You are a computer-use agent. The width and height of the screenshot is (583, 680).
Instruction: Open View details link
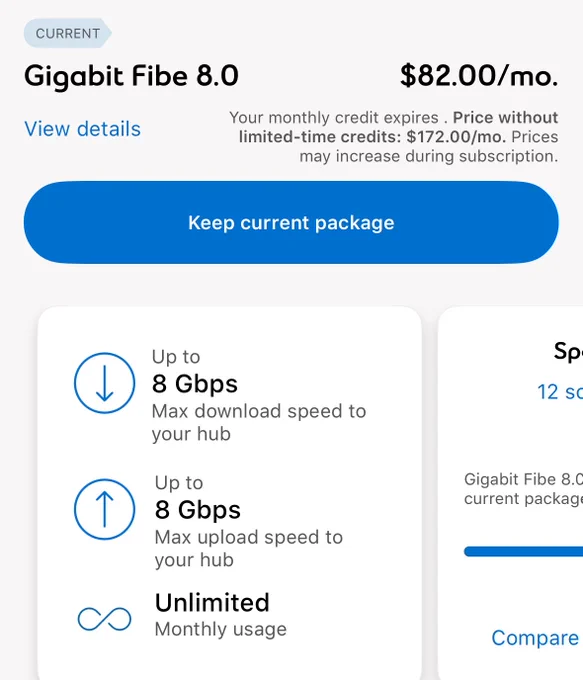coord(82,129)
